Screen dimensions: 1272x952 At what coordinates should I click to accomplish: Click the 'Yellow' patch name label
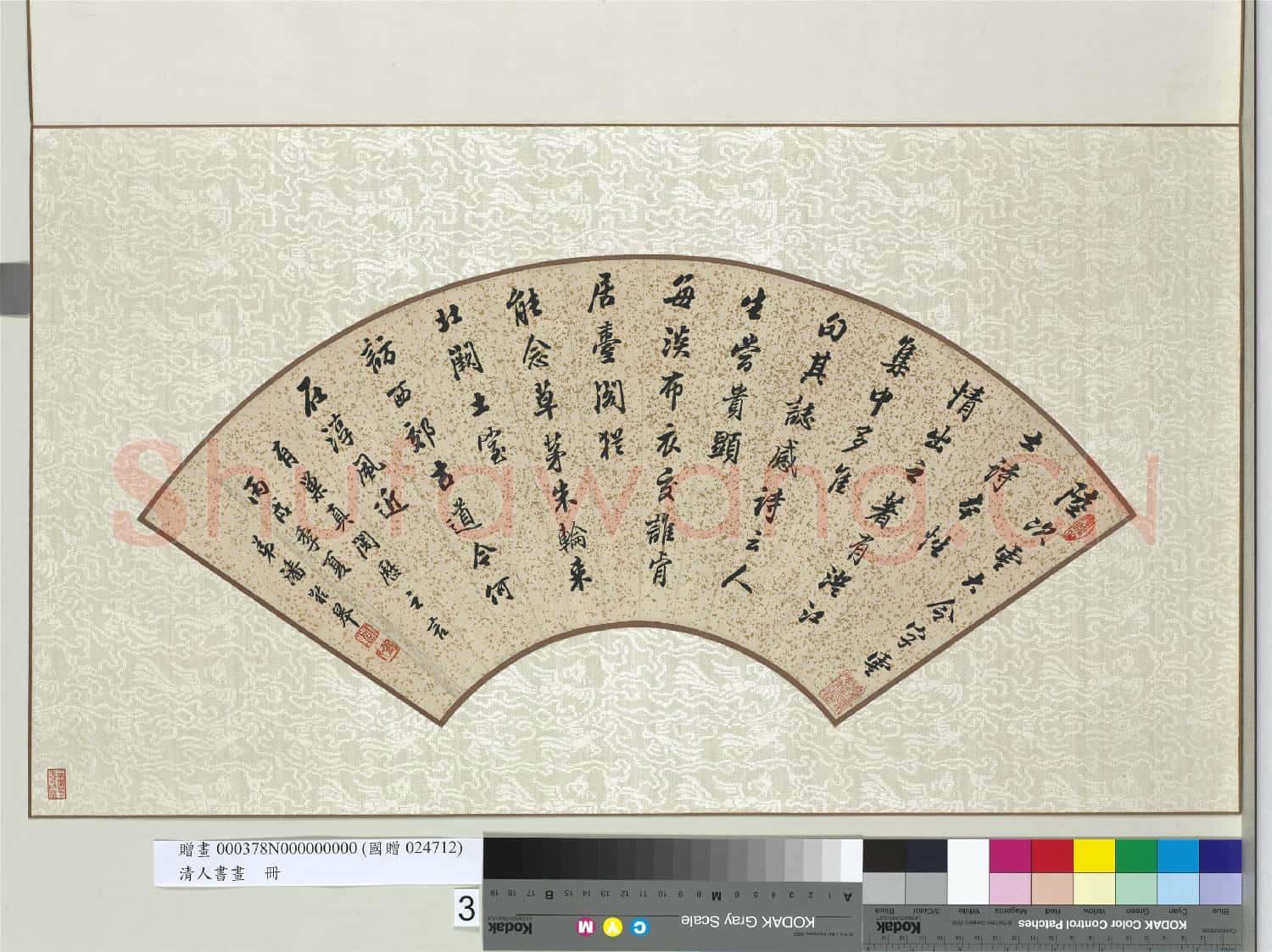(x=1094, y=910)
